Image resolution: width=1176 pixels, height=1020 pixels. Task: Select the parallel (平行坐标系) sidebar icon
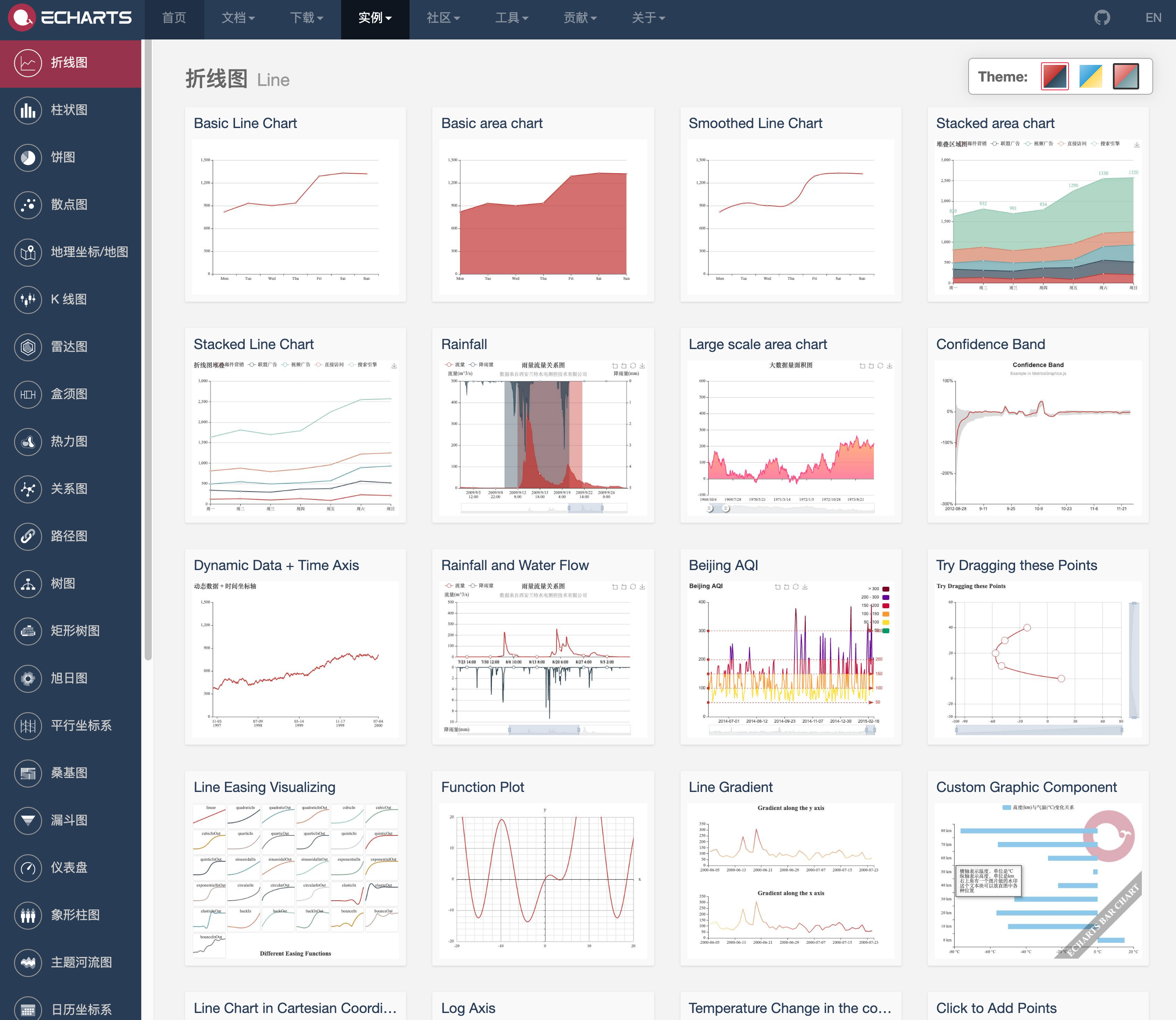pyautogui.click(x=28, y=725)
